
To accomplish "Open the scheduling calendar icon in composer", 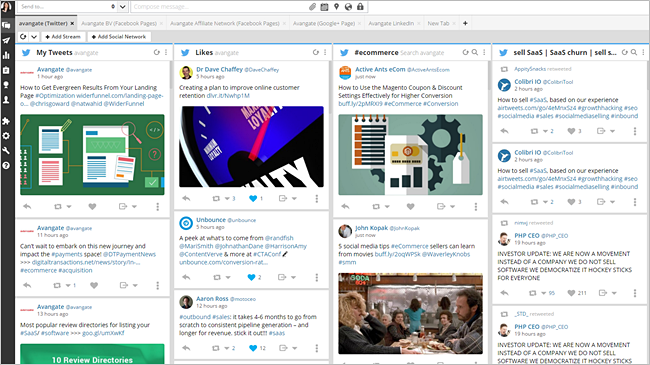I will pyautogui.click(x=325, y=7).
